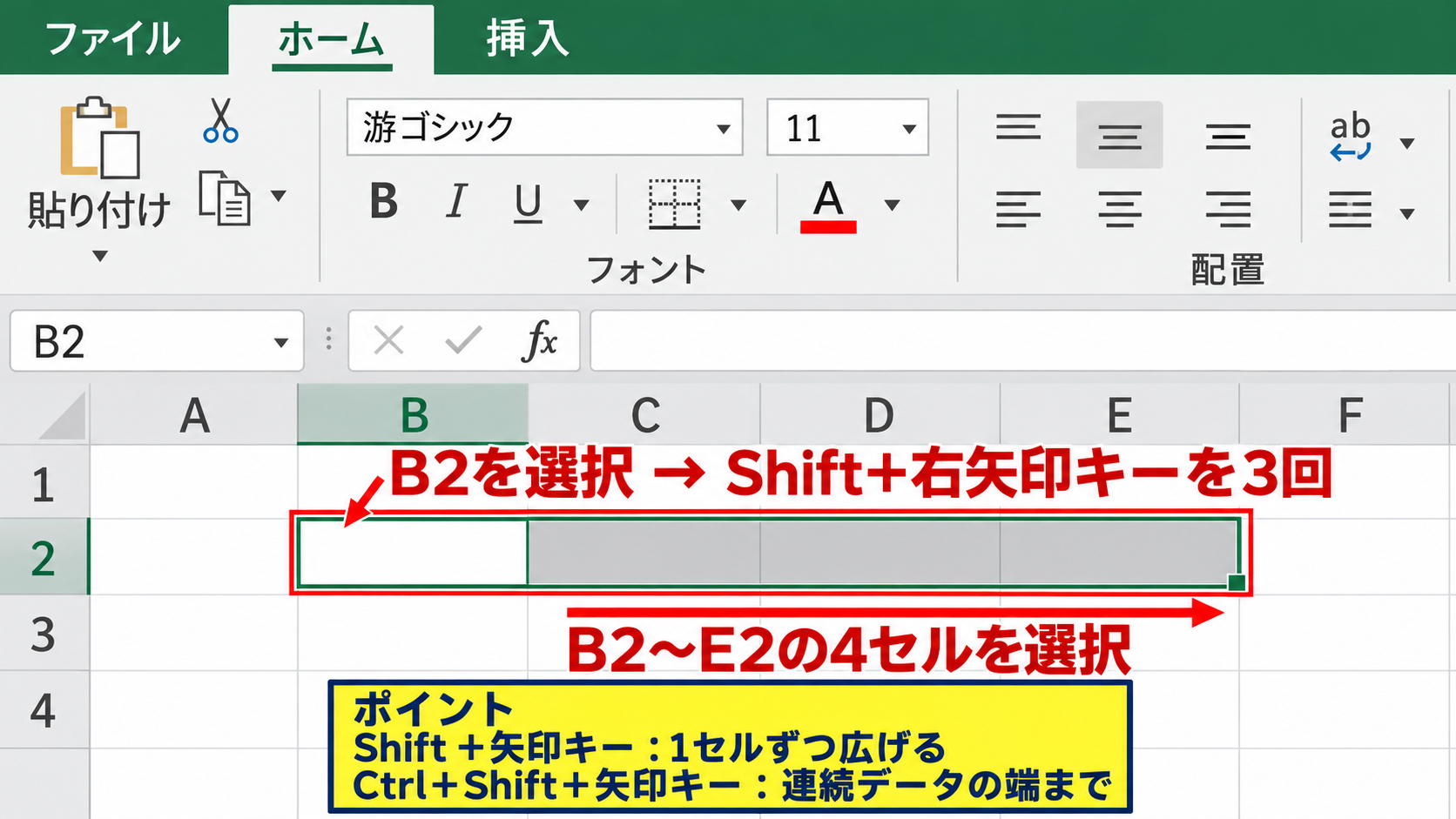The width and height of the screenshot is (1456, 819).
Task: Cancel formula entry with X icon
Action: 388,340
